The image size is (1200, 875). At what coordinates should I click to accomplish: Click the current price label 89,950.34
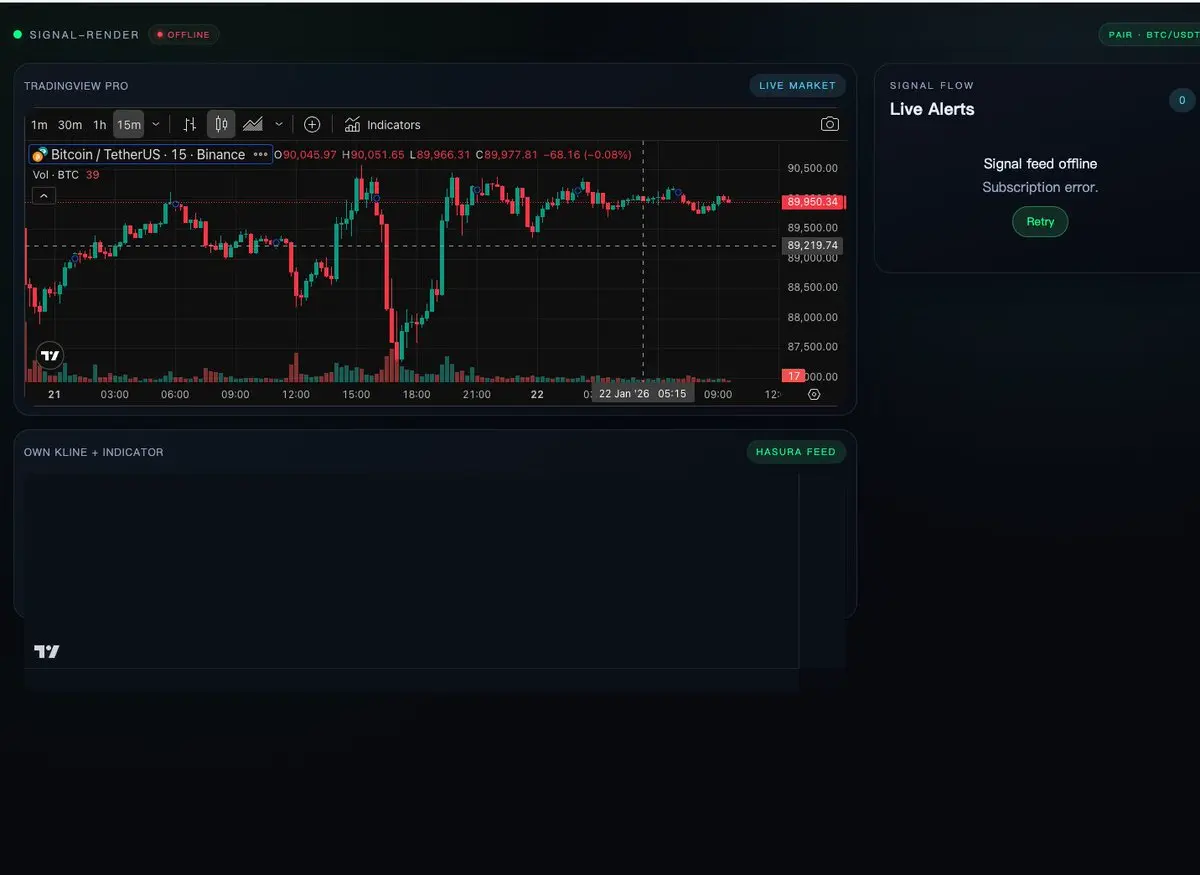(x=814, y=202)
